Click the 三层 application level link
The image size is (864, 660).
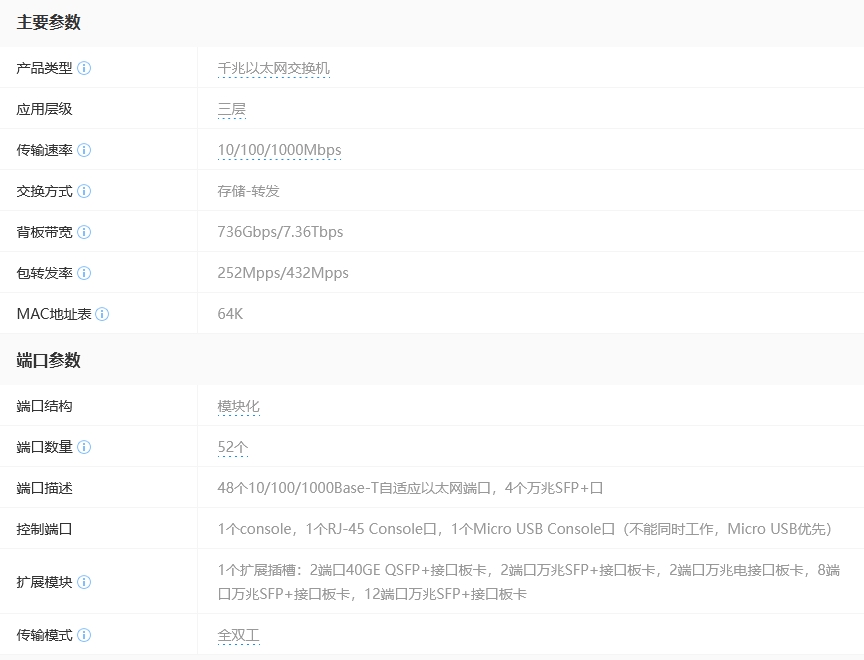click(231, 109)
